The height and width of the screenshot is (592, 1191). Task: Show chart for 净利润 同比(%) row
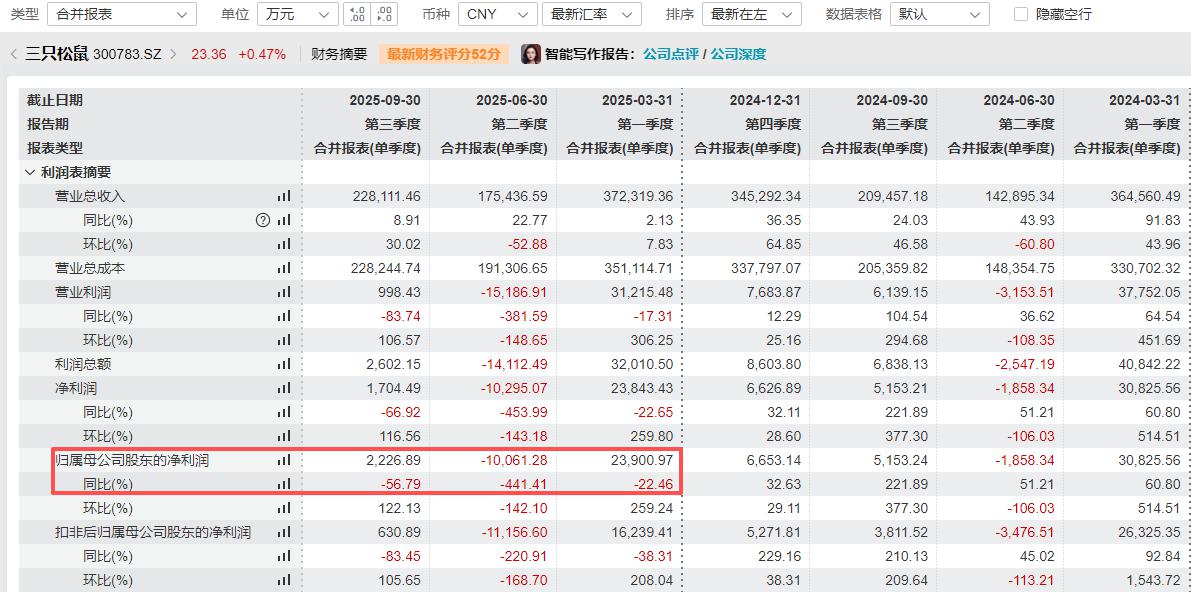click(x=284, y=412)
